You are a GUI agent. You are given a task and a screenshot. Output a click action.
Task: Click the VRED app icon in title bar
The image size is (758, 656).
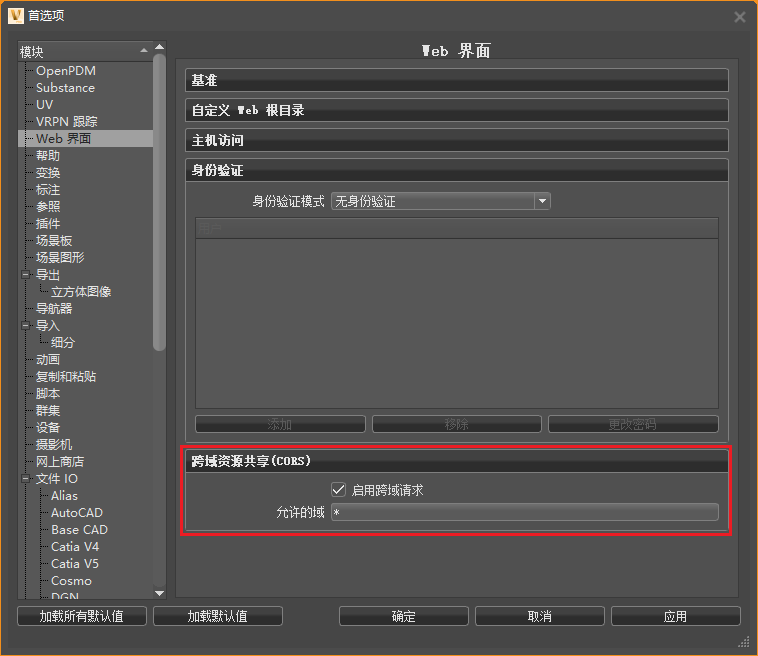tap(15, 15)
